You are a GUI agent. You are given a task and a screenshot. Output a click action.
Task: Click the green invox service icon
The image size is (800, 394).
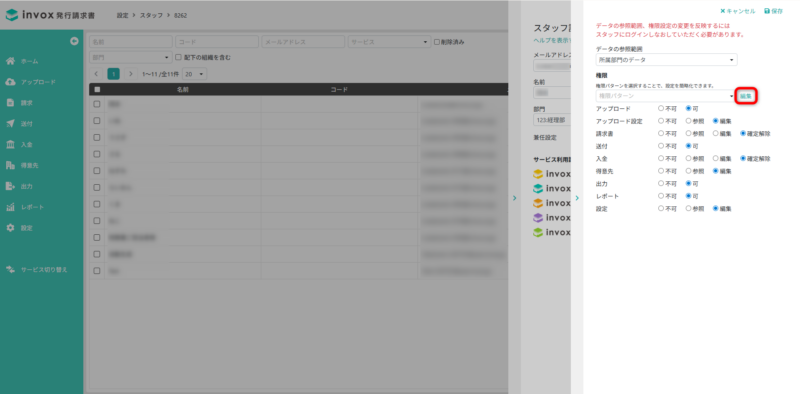pos(538,232)
